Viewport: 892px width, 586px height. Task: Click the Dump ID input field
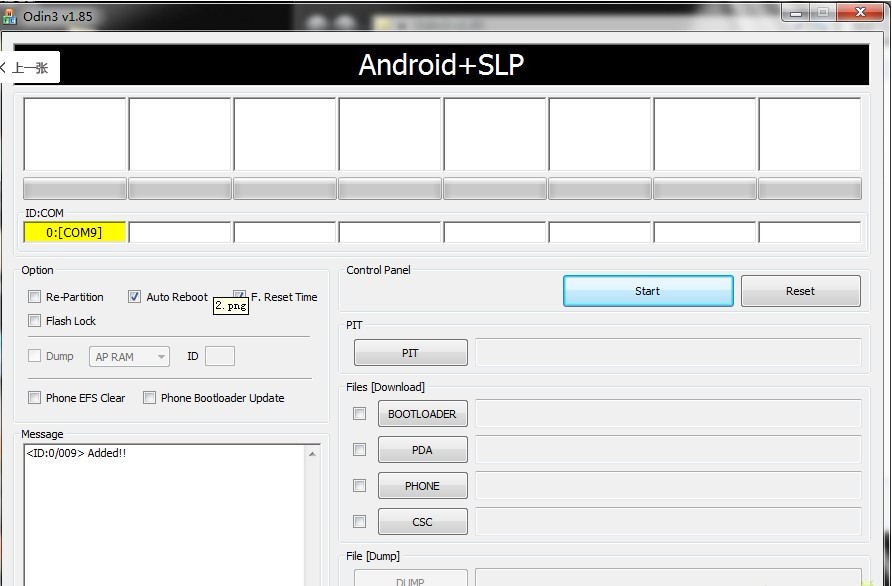[220, 356]
